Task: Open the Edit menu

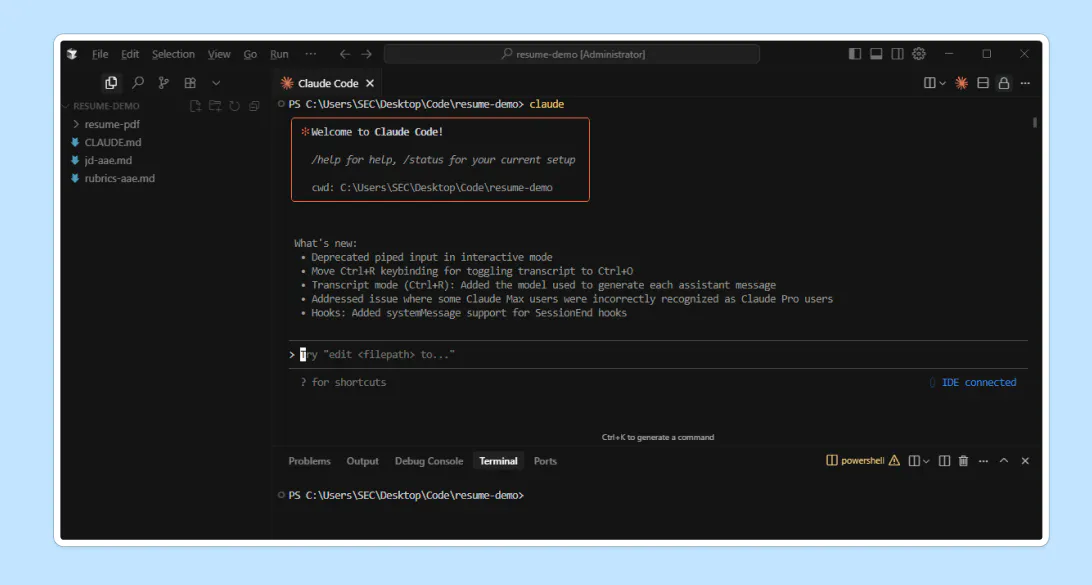Action: pyautogui.click(x=130, y=54)
